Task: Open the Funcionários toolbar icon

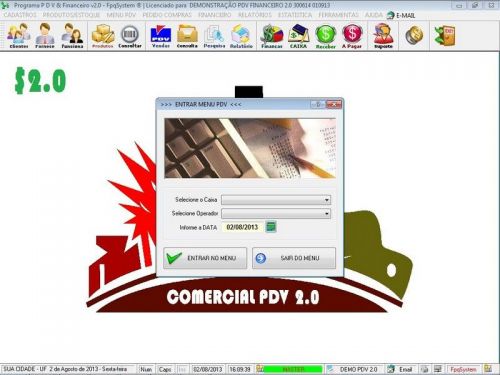Action: coord(72,36)
